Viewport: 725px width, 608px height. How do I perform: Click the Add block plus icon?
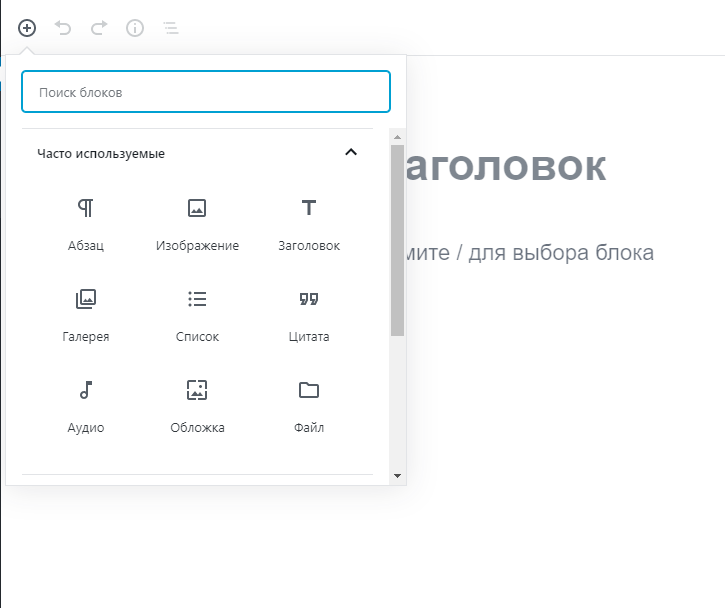click(27, 28)
